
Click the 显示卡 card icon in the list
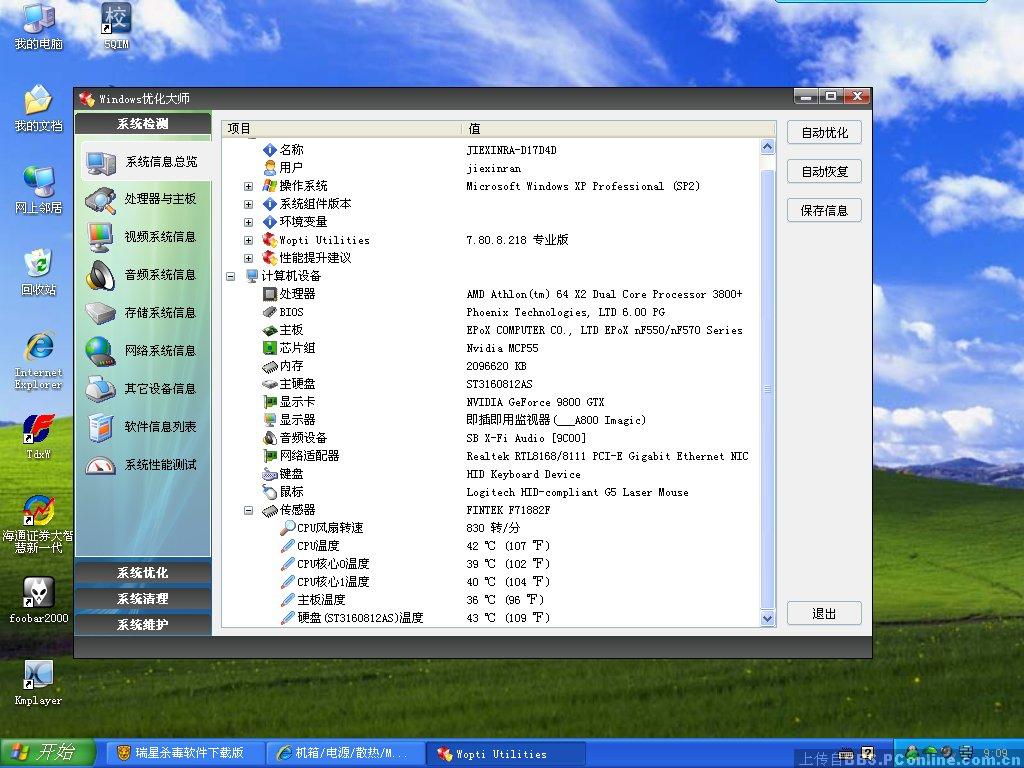point(270,402)
